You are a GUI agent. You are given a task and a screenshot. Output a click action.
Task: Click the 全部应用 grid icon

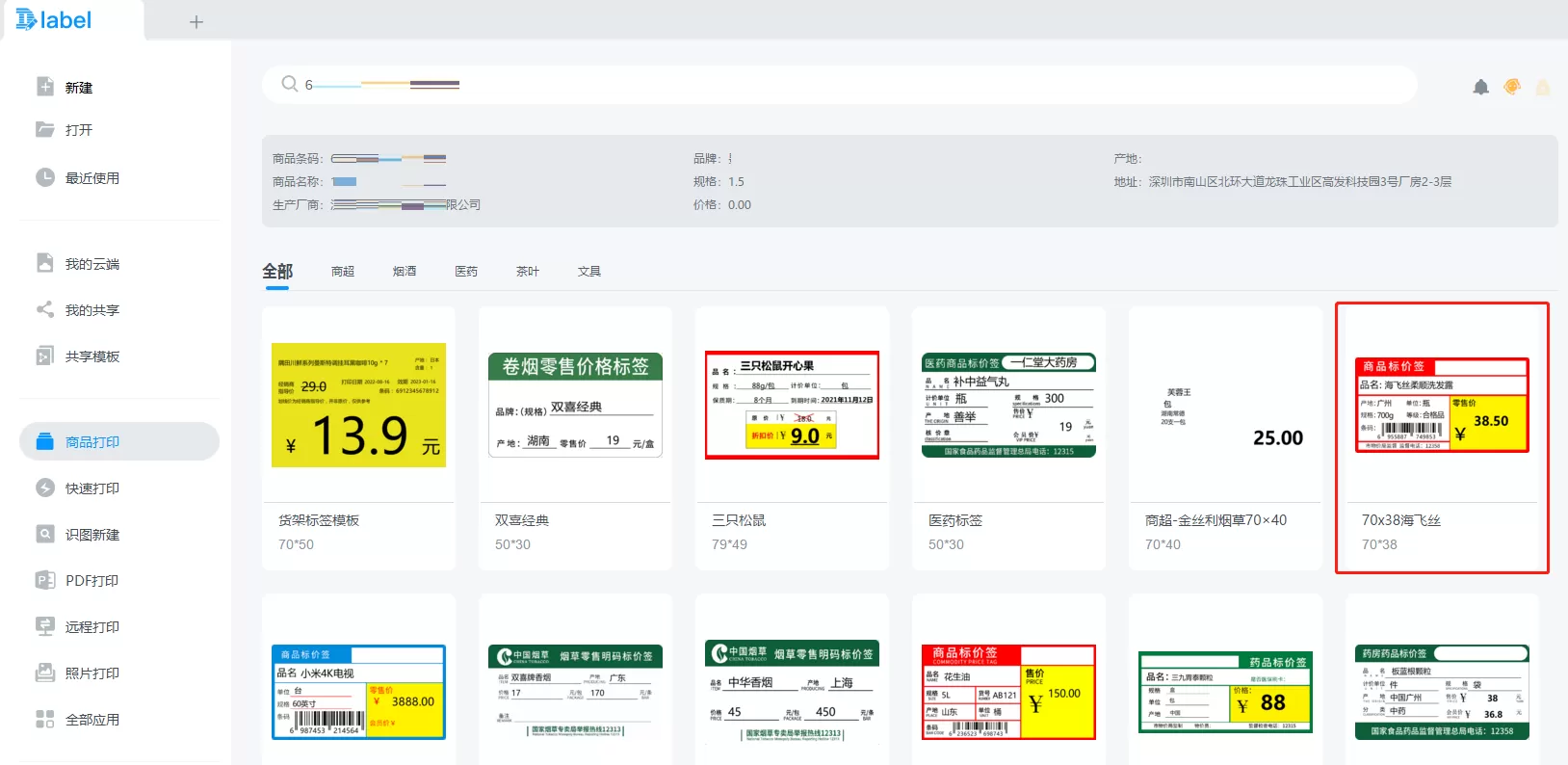coord(45,719)
